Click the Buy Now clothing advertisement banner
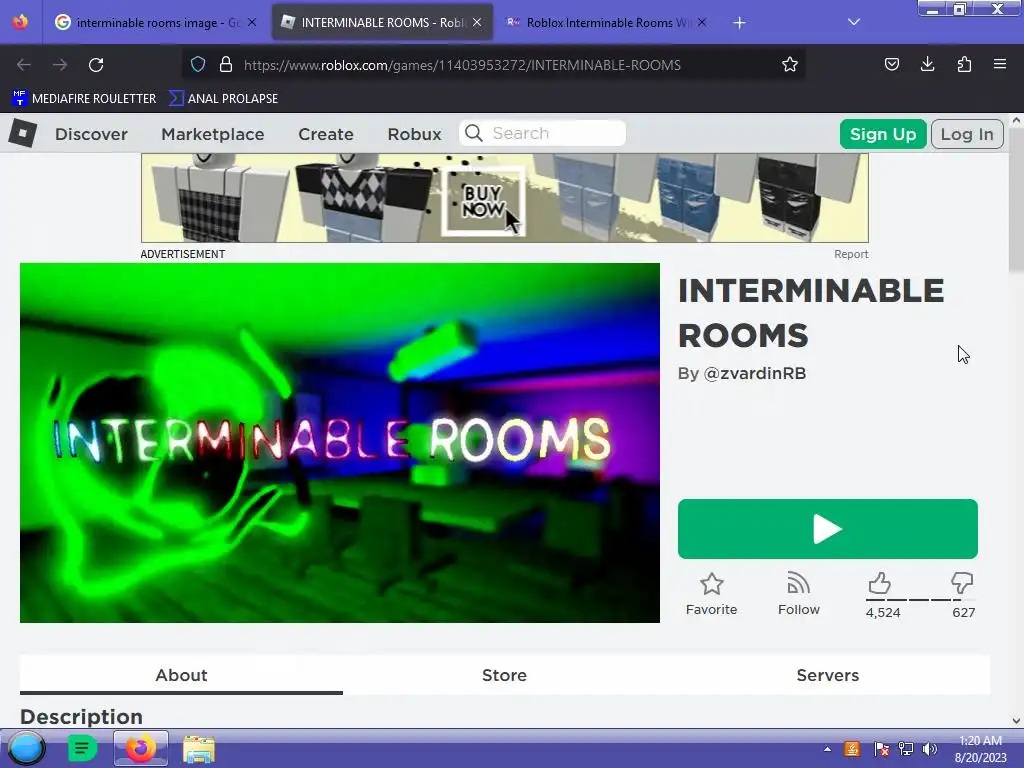 (505, 198)
